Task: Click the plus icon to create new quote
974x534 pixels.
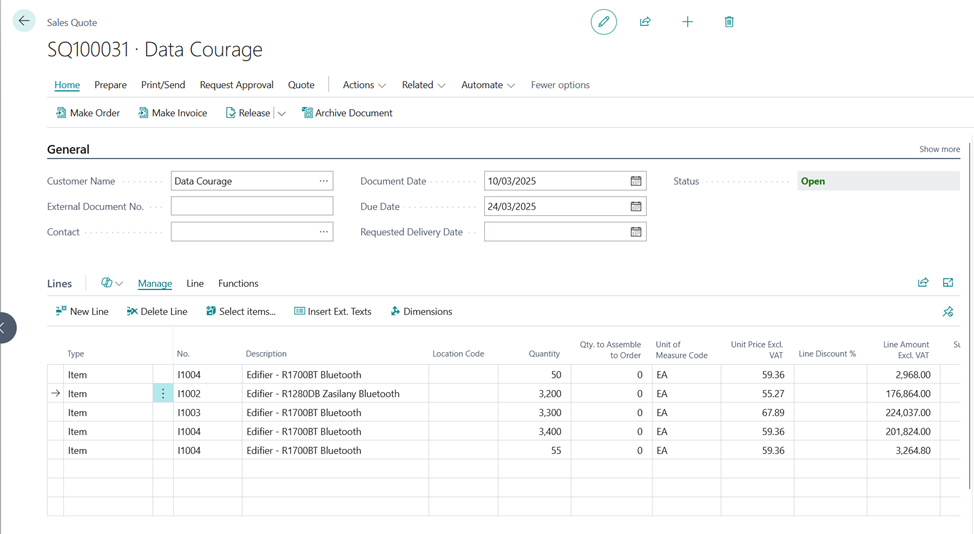Action: (x=687, y=22)
